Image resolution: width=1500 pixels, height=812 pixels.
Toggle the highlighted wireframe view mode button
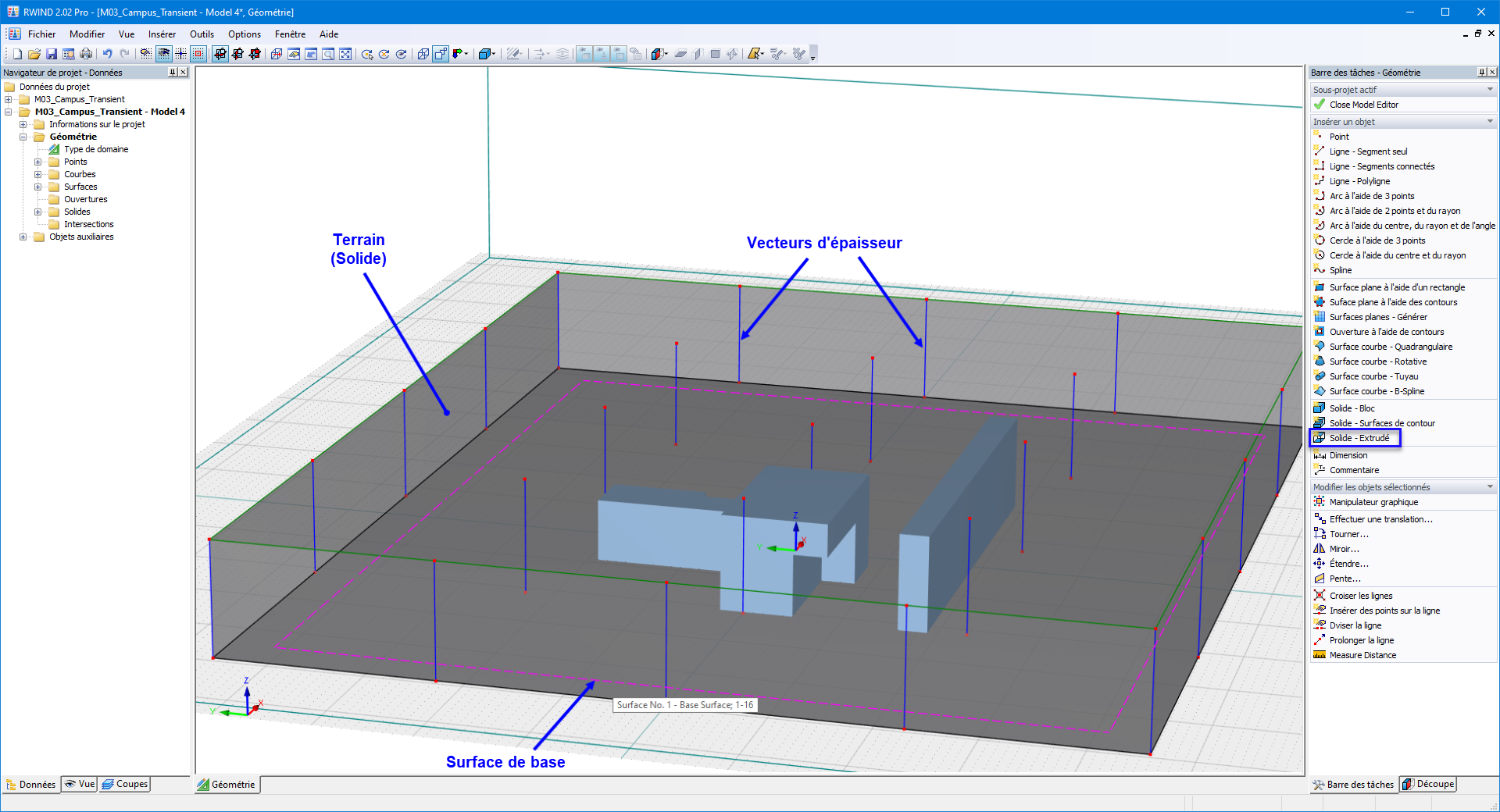(441, 54)
